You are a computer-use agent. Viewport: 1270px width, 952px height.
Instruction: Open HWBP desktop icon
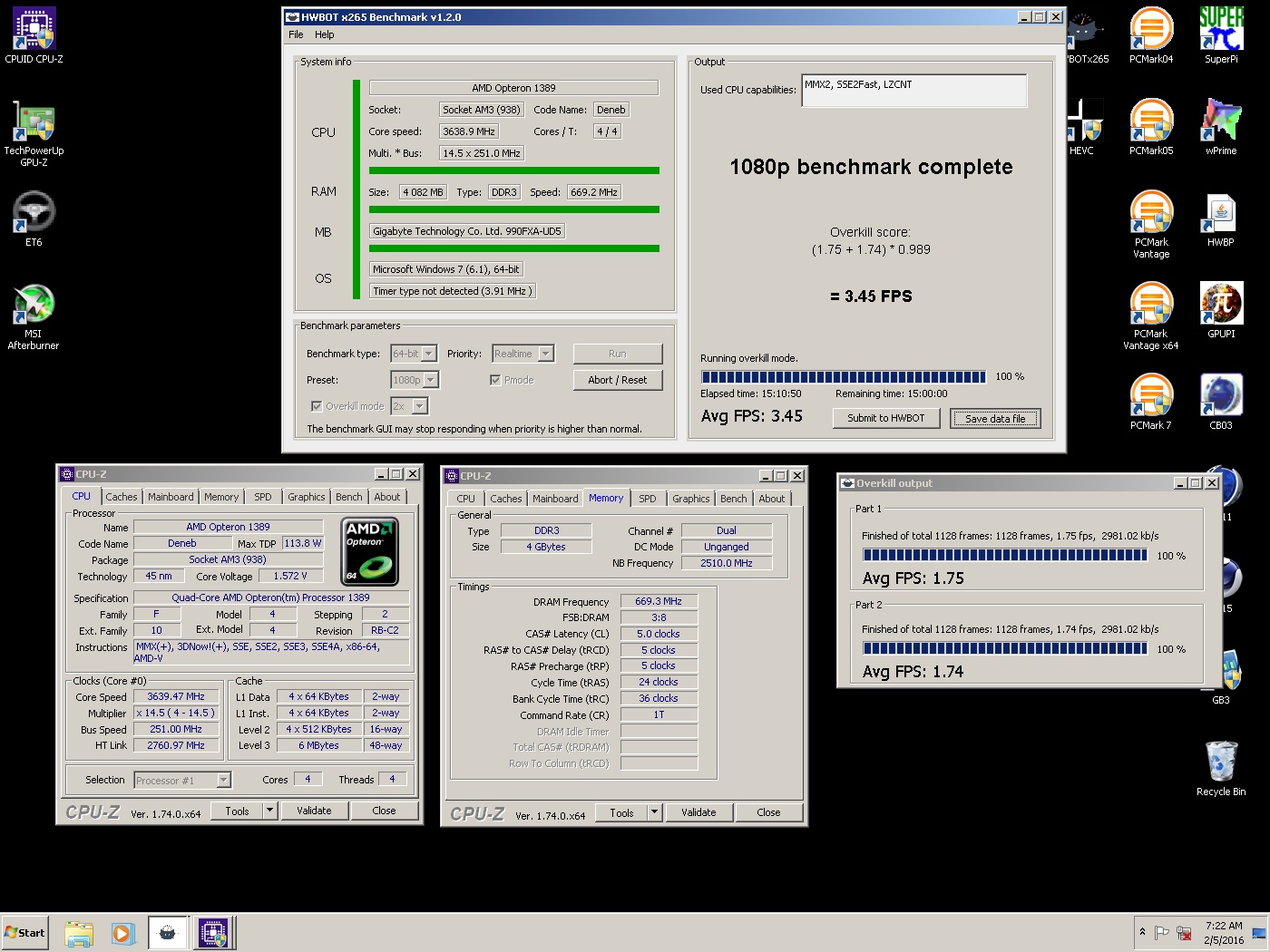pos(1221,219)
